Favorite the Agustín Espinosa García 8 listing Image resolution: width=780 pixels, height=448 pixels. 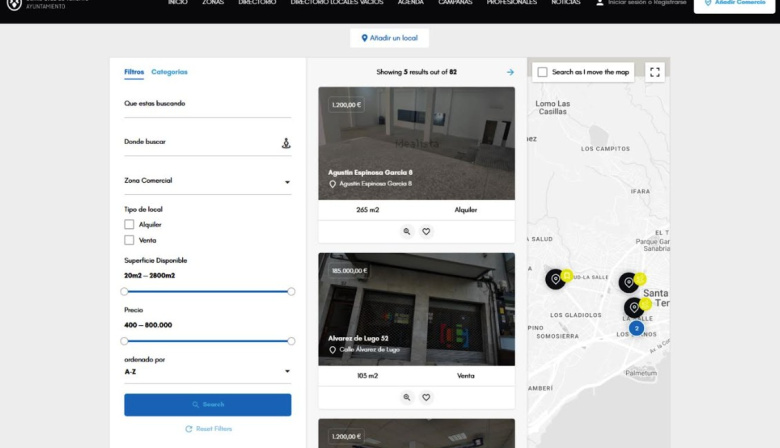(426, 231)
